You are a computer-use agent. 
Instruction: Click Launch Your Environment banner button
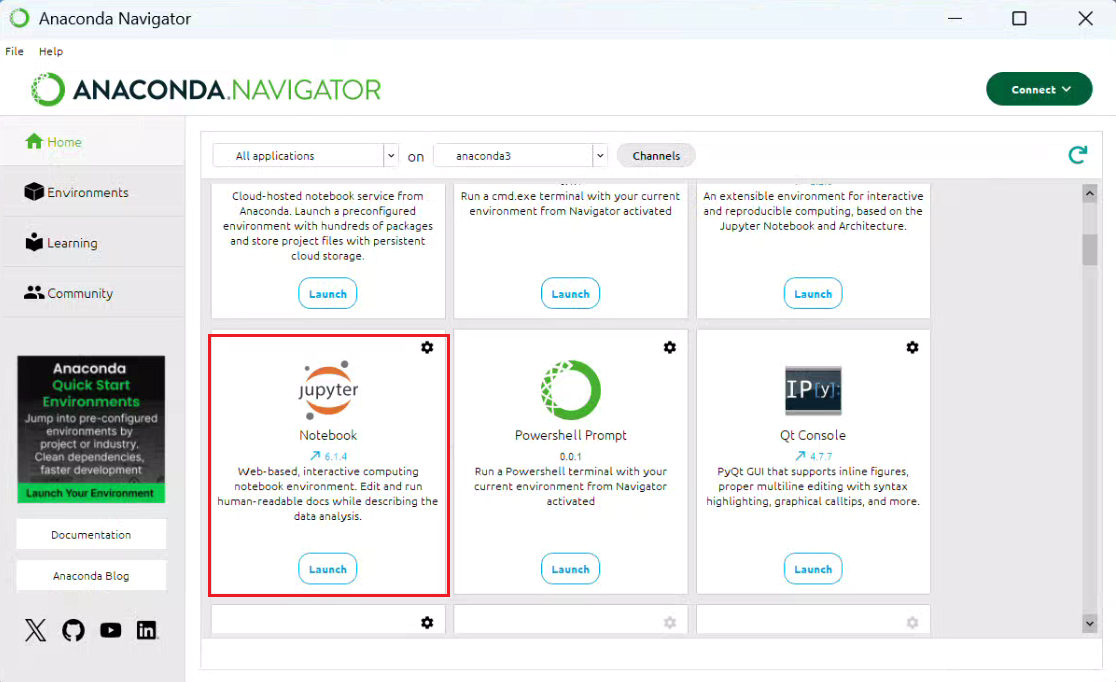90,493
